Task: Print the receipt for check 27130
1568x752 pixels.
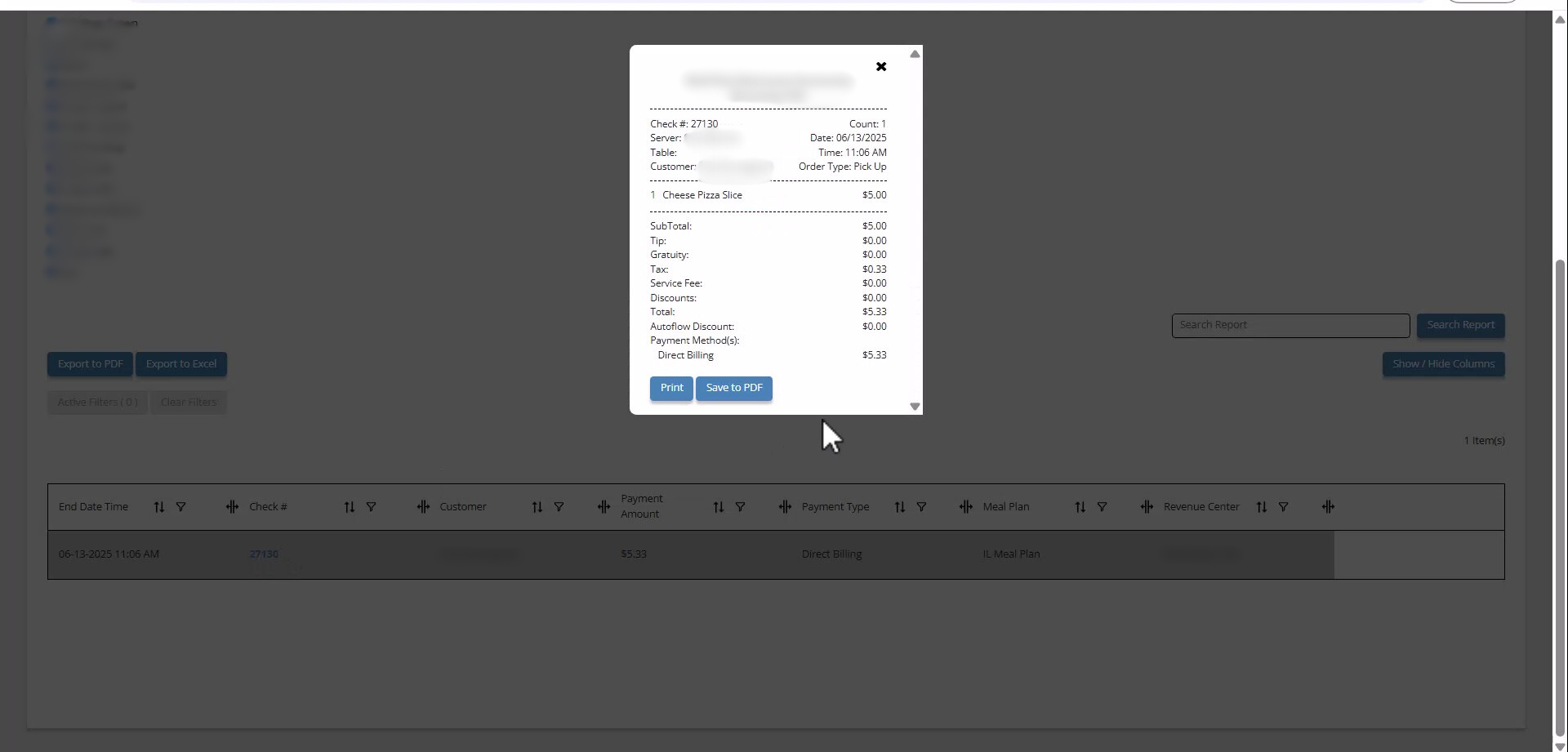Action: [x=671, y=388]
